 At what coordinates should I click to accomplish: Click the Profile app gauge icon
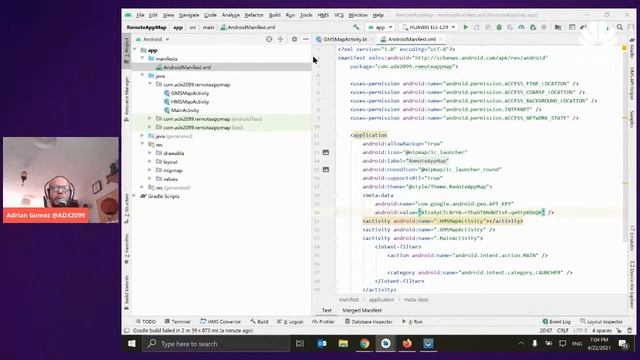[521, 27]
